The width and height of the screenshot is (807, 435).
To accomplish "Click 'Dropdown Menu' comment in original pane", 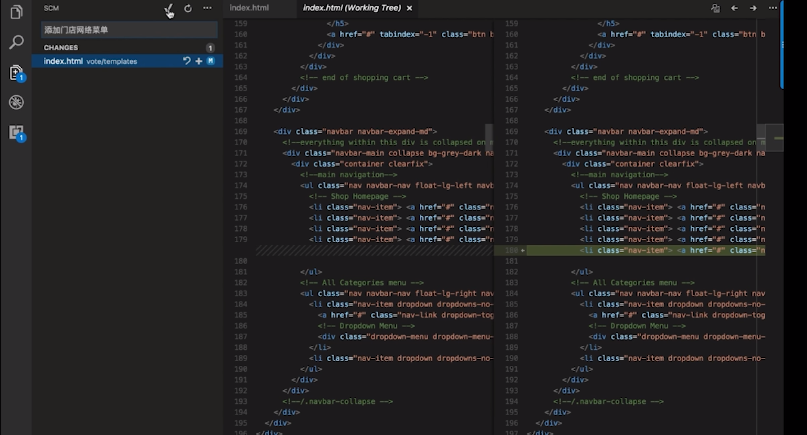I will pos(366,326).
